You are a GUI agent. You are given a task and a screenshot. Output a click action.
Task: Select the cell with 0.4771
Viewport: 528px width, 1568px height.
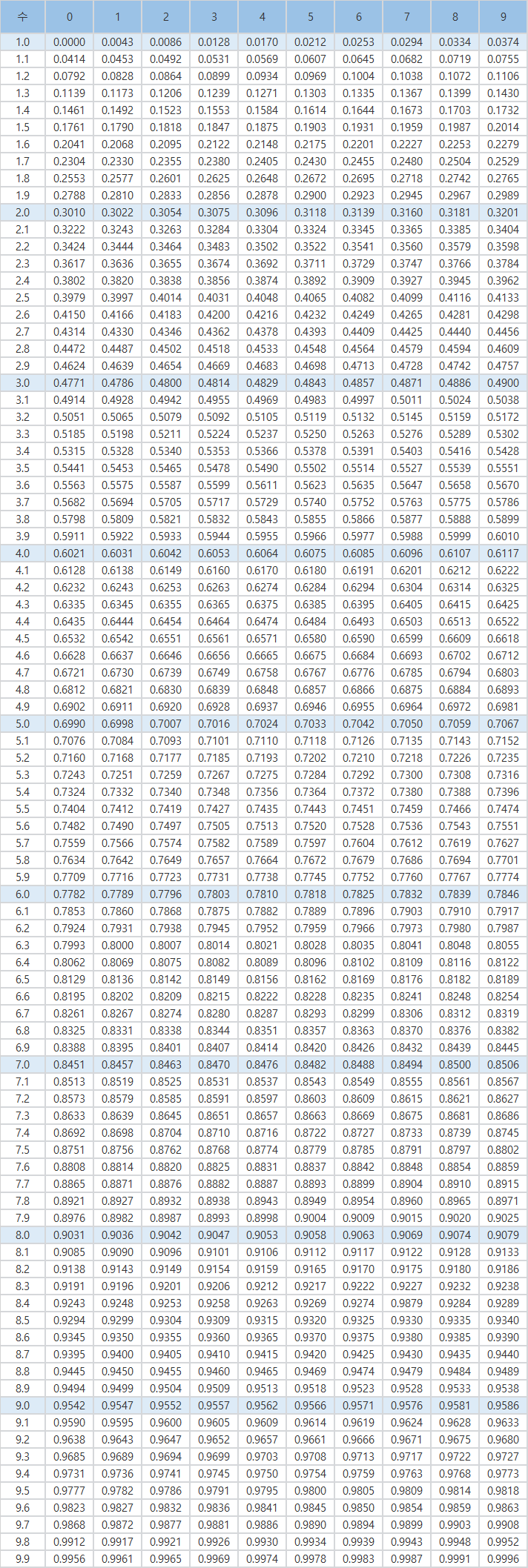tap(70, 383)
